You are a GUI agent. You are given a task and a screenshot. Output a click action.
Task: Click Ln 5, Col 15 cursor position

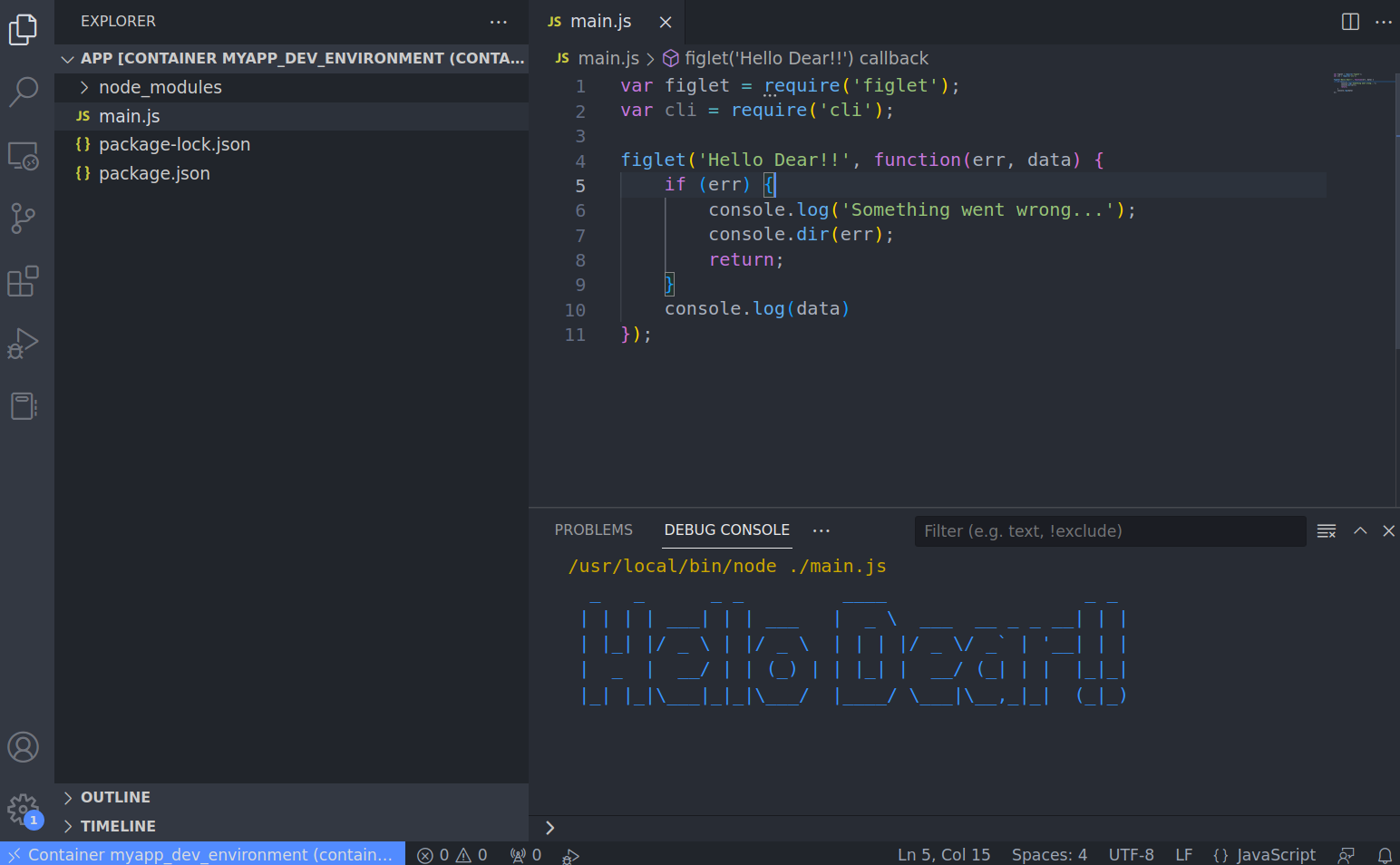point(944,854)
